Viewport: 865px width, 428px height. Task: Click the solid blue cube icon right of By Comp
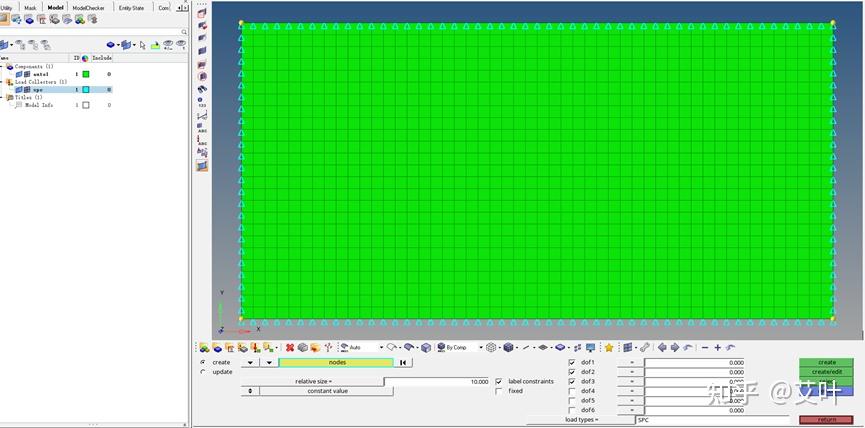coord(508,347)
